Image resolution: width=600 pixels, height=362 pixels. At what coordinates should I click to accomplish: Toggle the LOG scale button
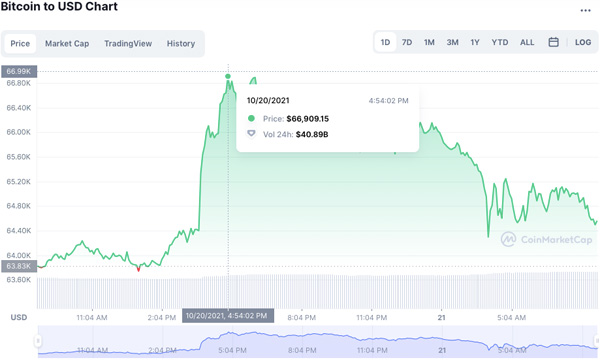[583, 42]
